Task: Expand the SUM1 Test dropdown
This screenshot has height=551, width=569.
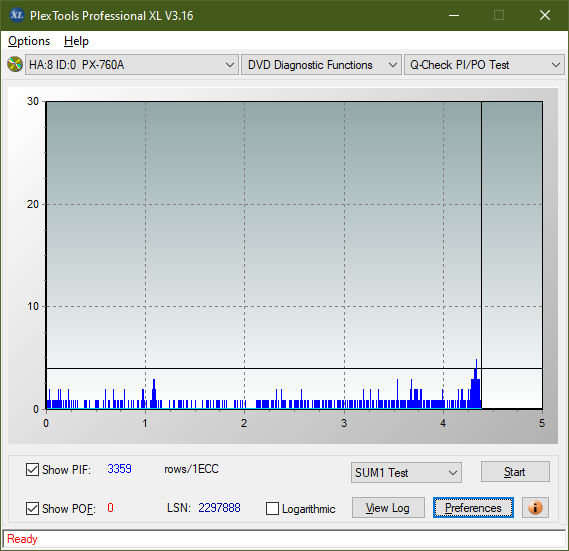Action: pos(406,473)
